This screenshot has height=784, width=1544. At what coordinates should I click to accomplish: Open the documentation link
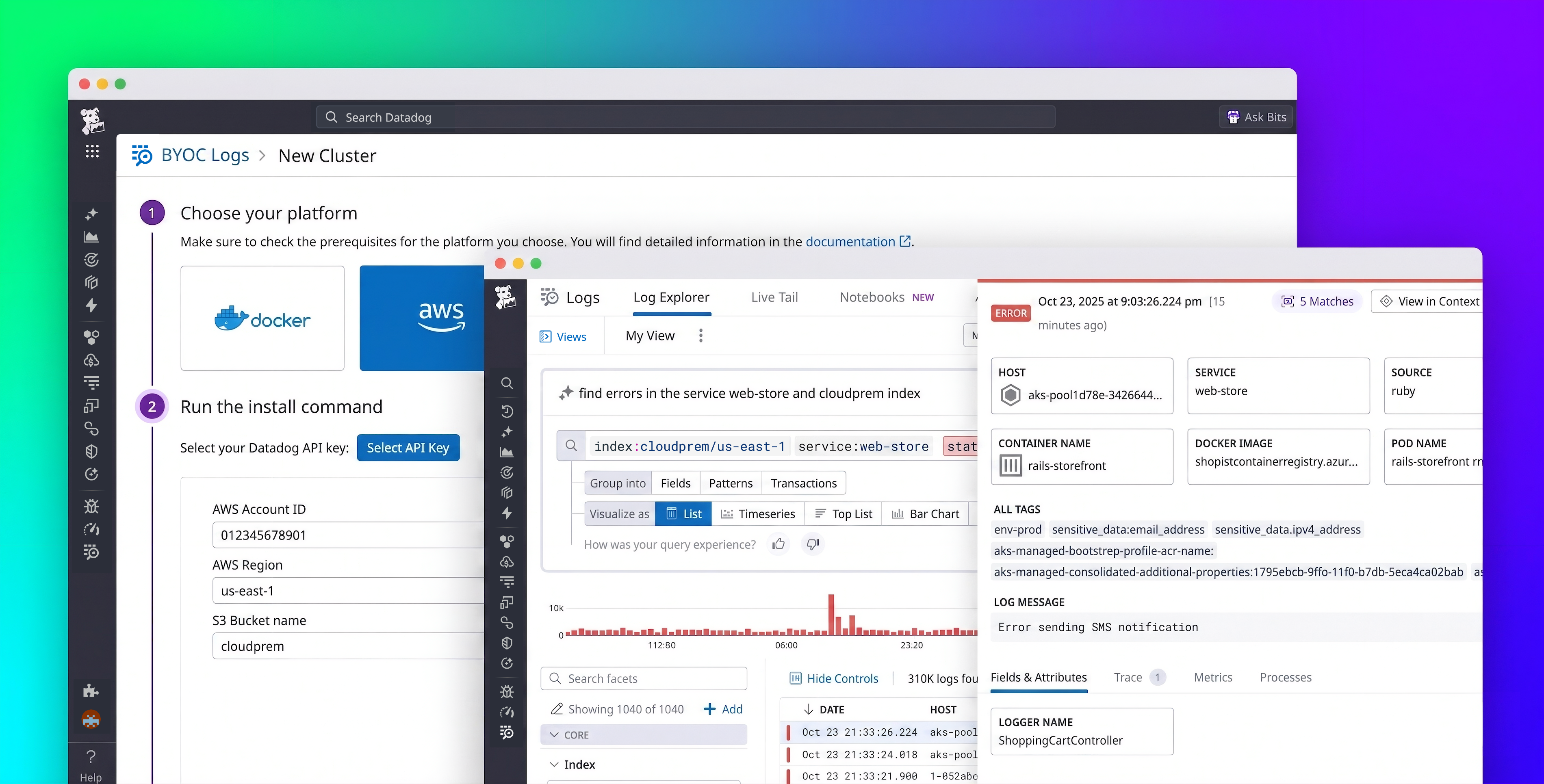tap(852, 241)
